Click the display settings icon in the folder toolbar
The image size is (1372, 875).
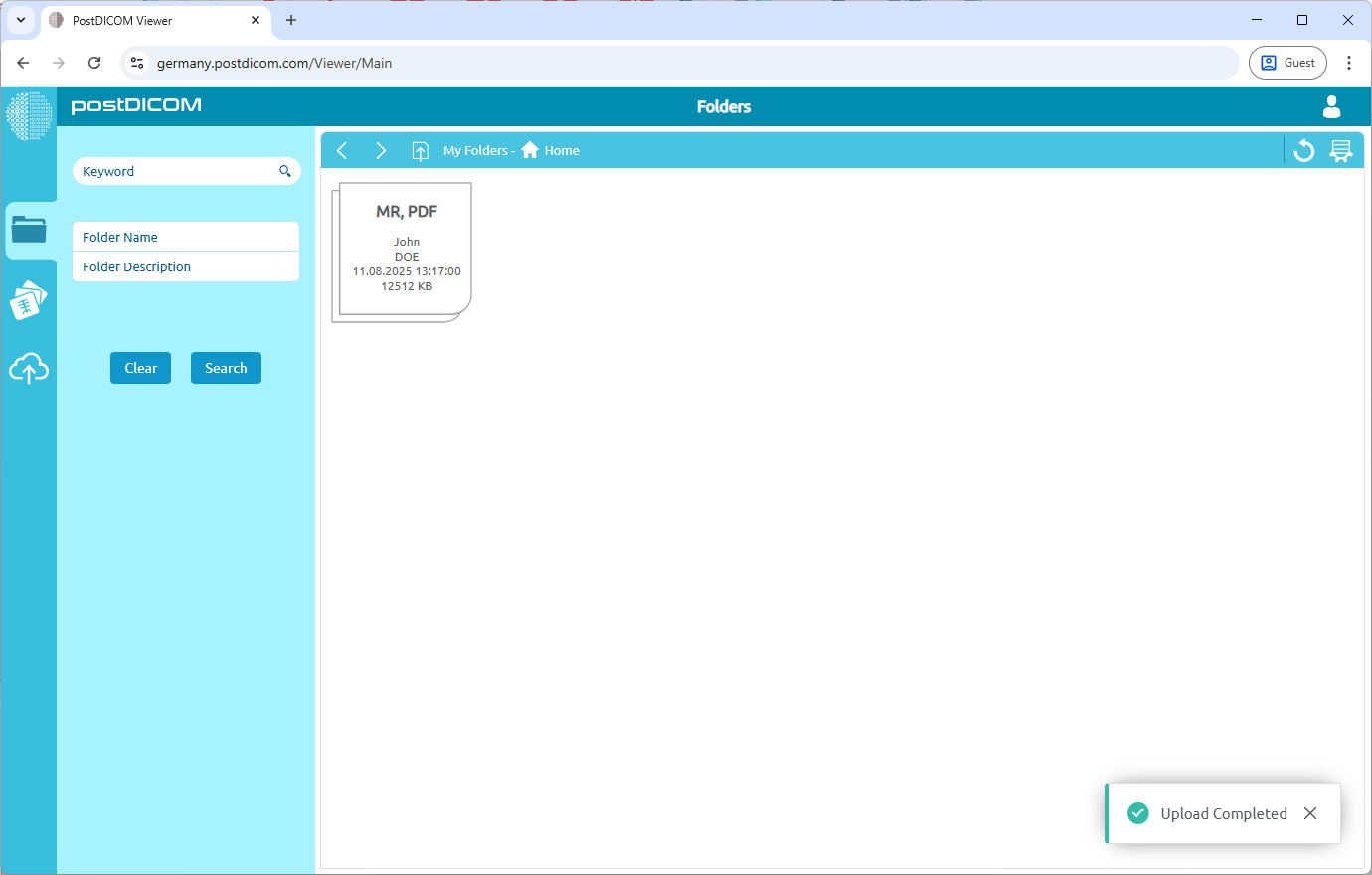1341,151
